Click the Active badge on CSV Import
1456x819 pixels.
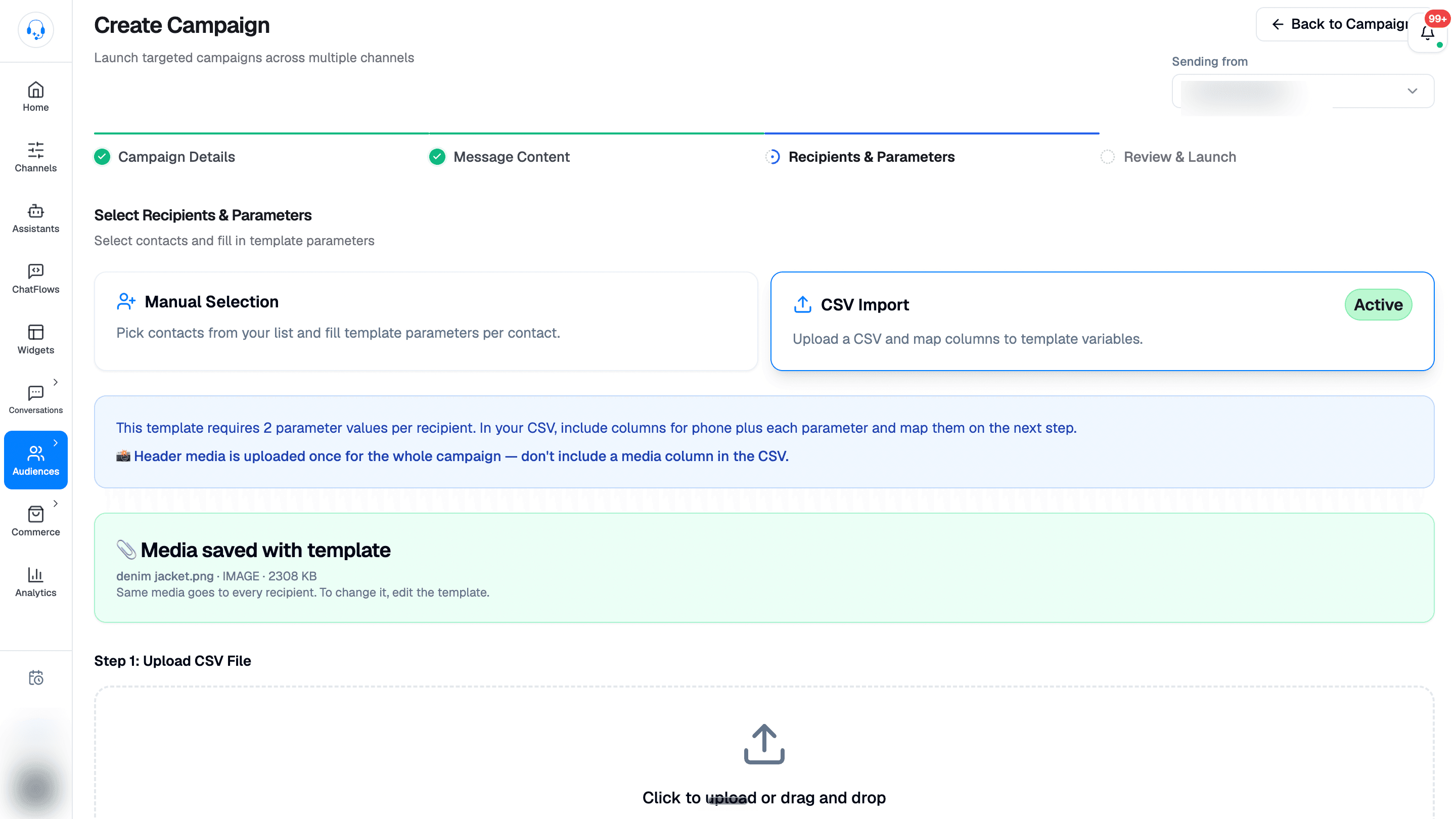[x=1378, y=305]
